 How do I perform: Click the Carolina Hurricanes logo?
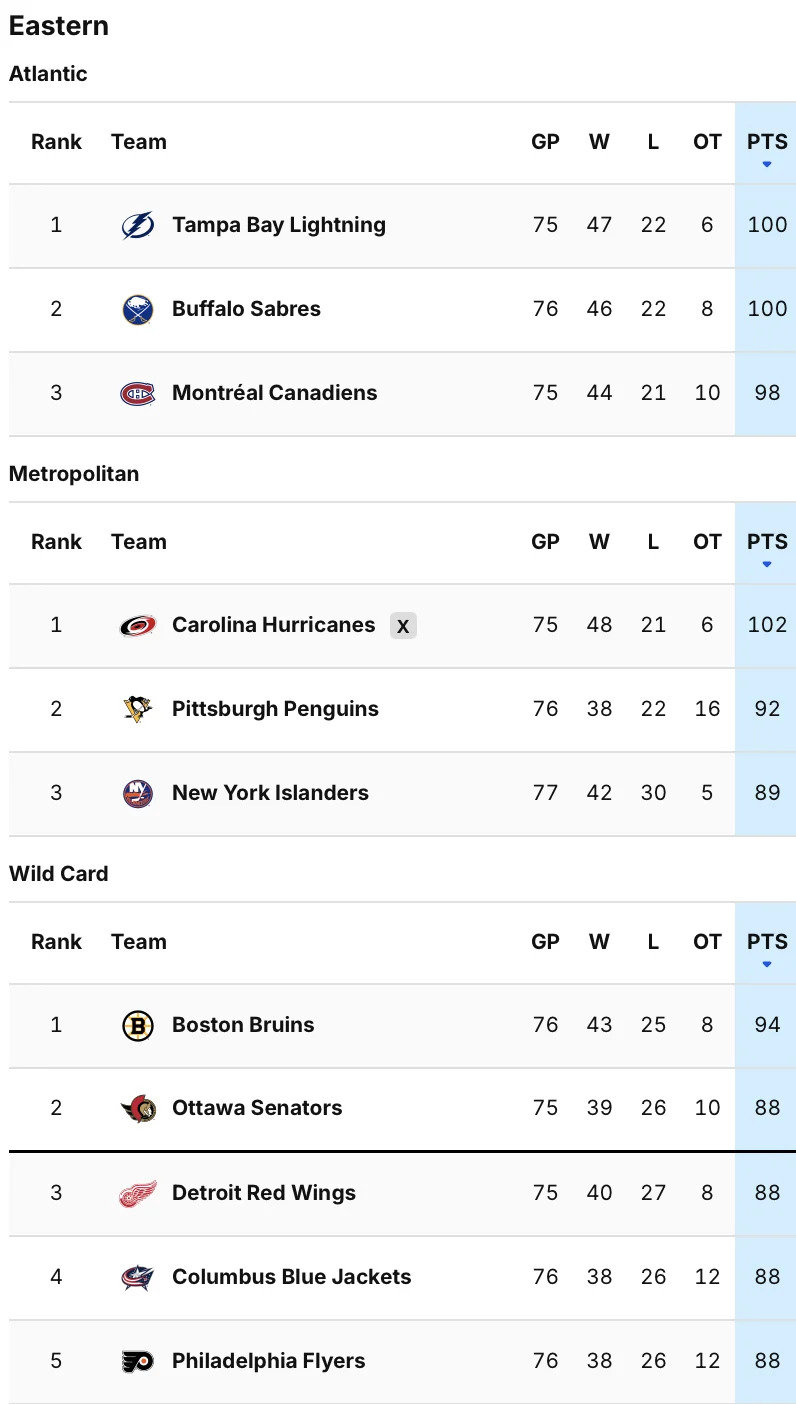pyautogui.click(x=138, y=626)
